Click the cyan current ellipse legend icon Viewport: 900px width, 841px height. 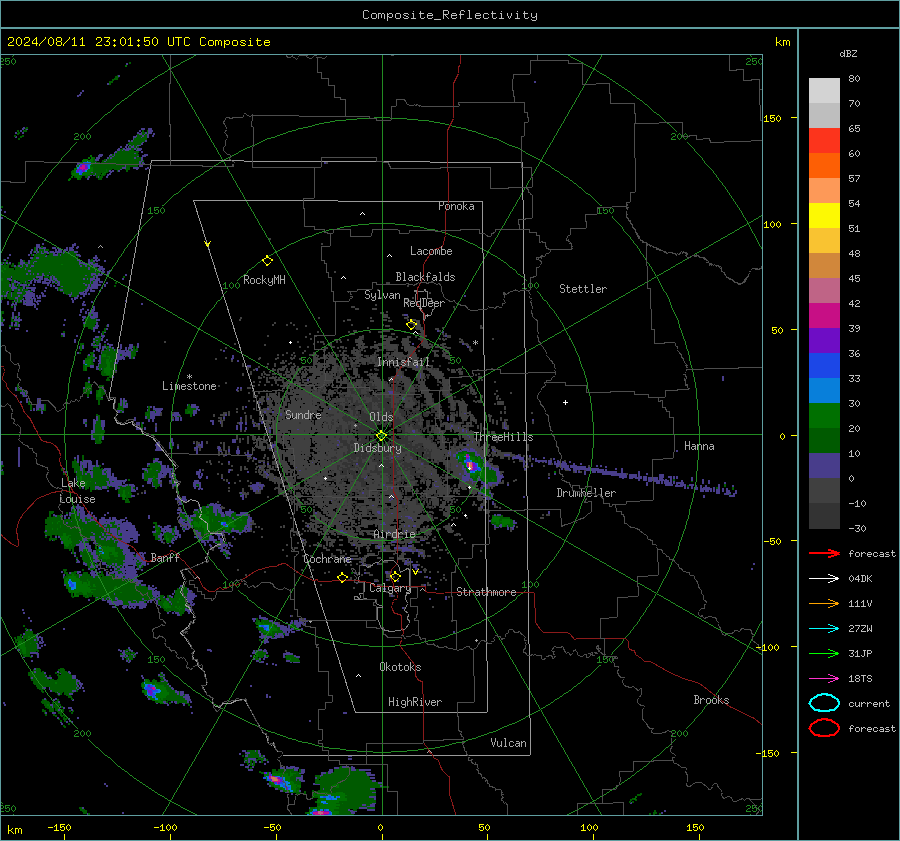(824, 703)
